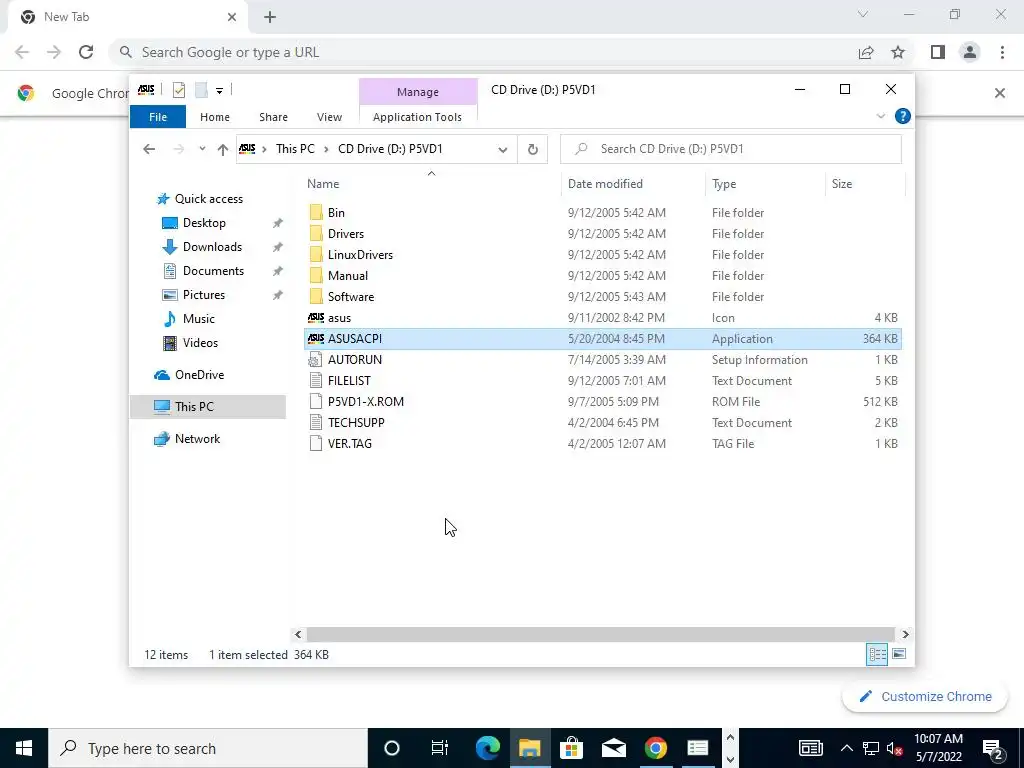Open Microsoft Store taskbar icon

click(571, 748)
